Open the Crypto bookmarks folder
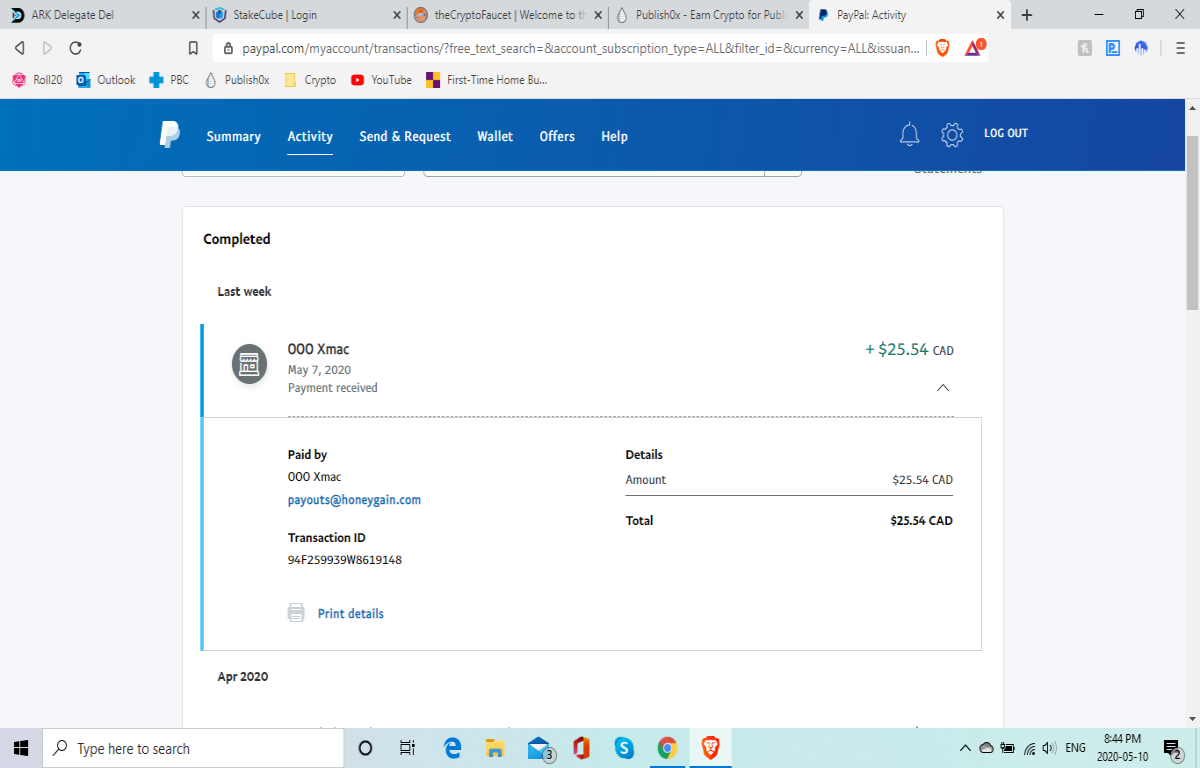The image size is (1200, 768). (x=310, y=80)
